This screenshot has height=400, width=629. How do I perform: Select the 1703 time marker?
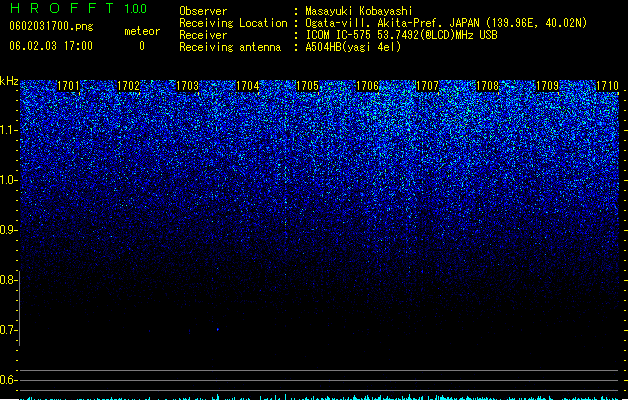tap(188, 86)
